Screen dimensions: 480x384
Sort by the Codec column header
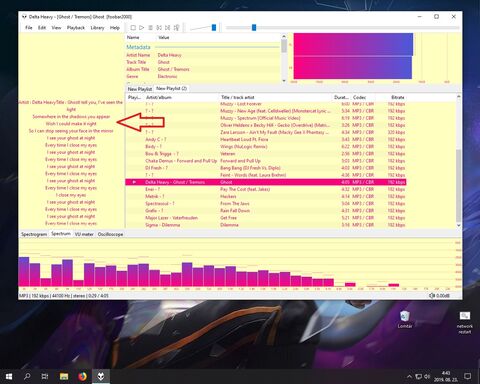363,97
